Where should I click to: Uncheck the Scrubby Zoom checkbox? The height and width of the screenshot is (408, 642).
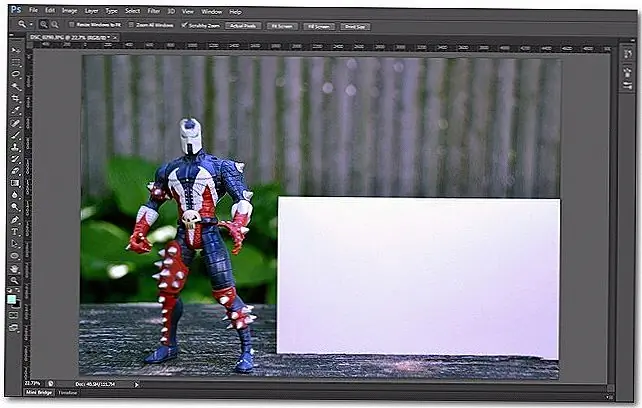185,25
